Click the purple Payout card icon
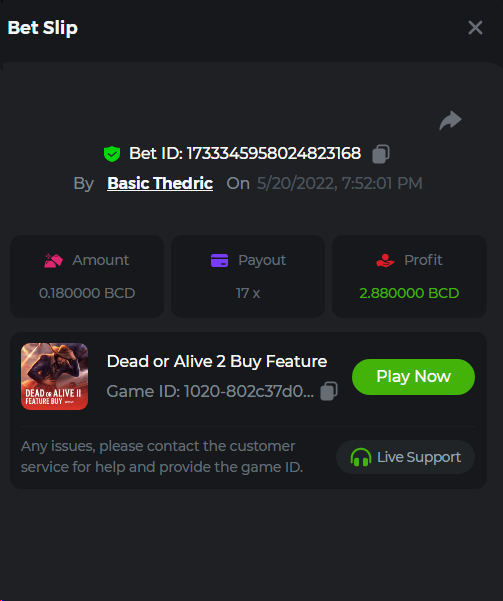Viewport: 503px width, 601px height. pos(219,260)
